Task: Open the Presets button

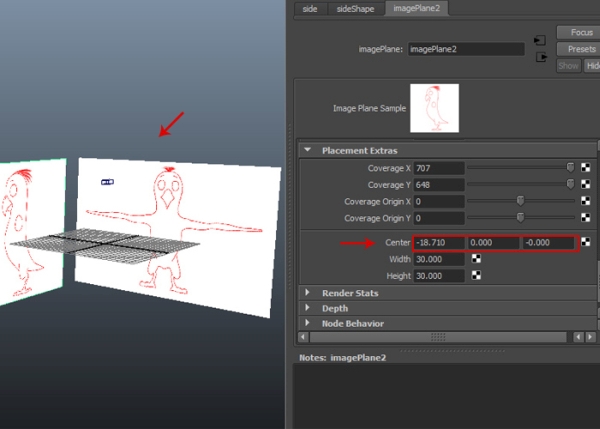Action: tap(579, 49)
